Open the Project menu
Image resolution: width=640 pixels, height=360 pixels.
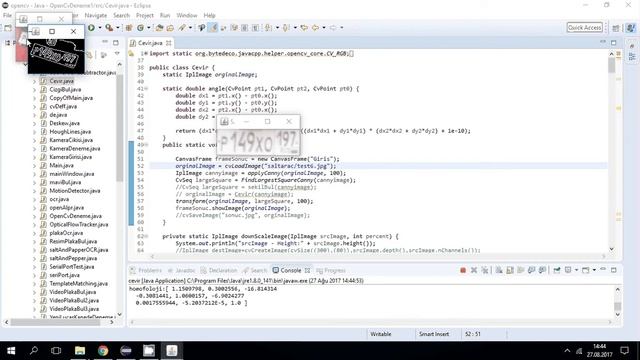pyautogui.click(x=145, y=15)
